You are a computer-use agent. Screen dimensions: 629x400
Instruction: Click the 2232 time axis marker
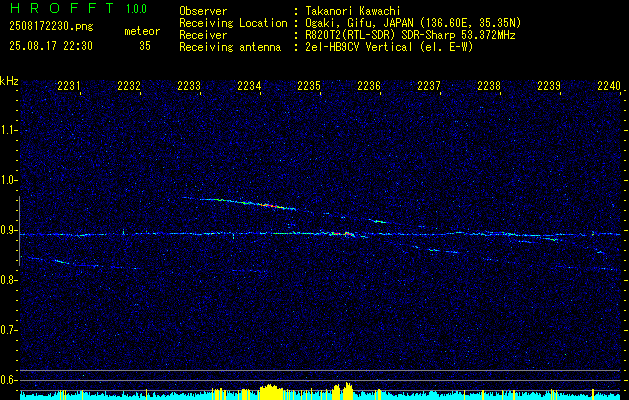(x=129, y=85)
